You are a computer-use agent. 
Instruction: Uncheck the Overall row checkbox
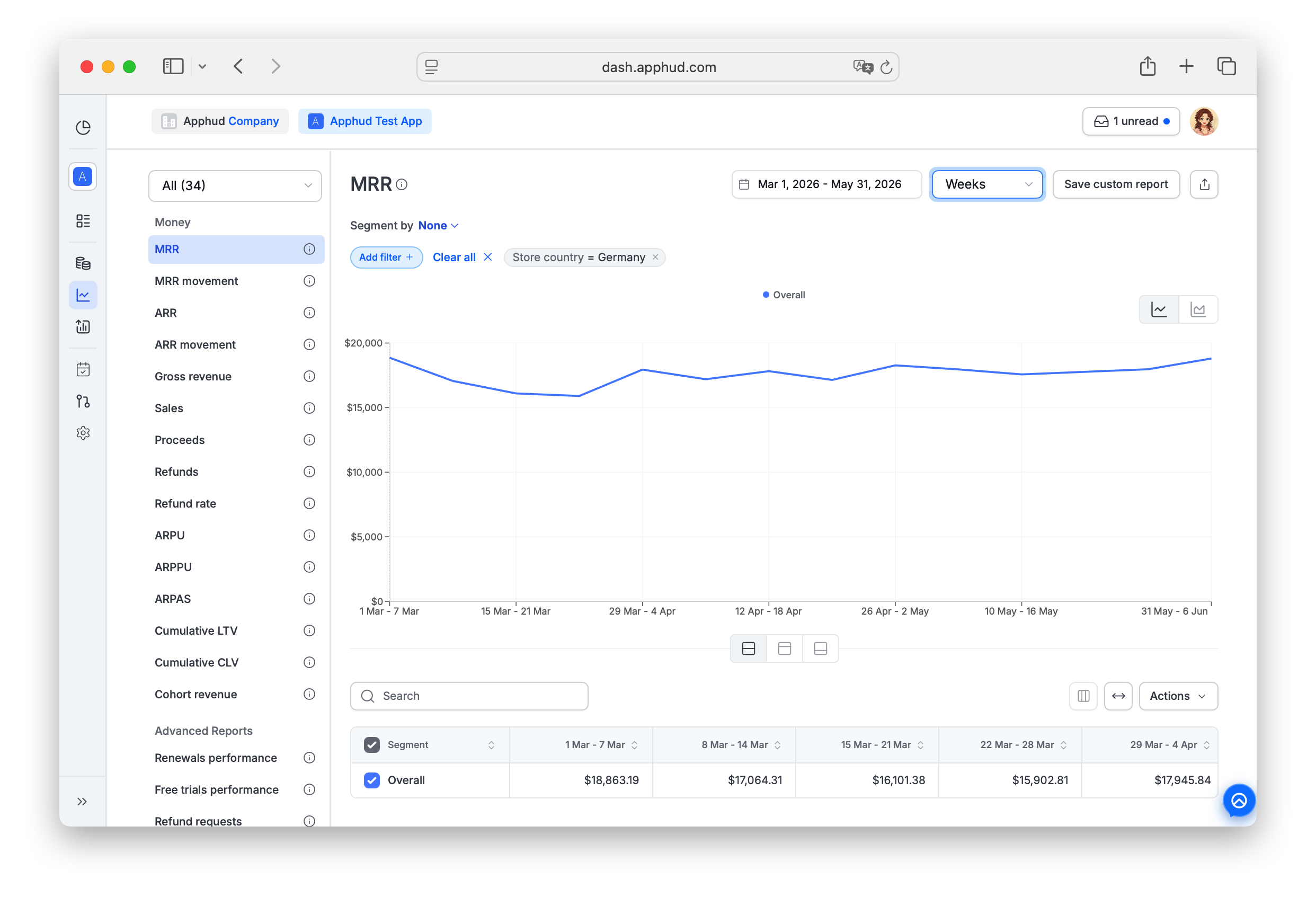click(372, 780)
